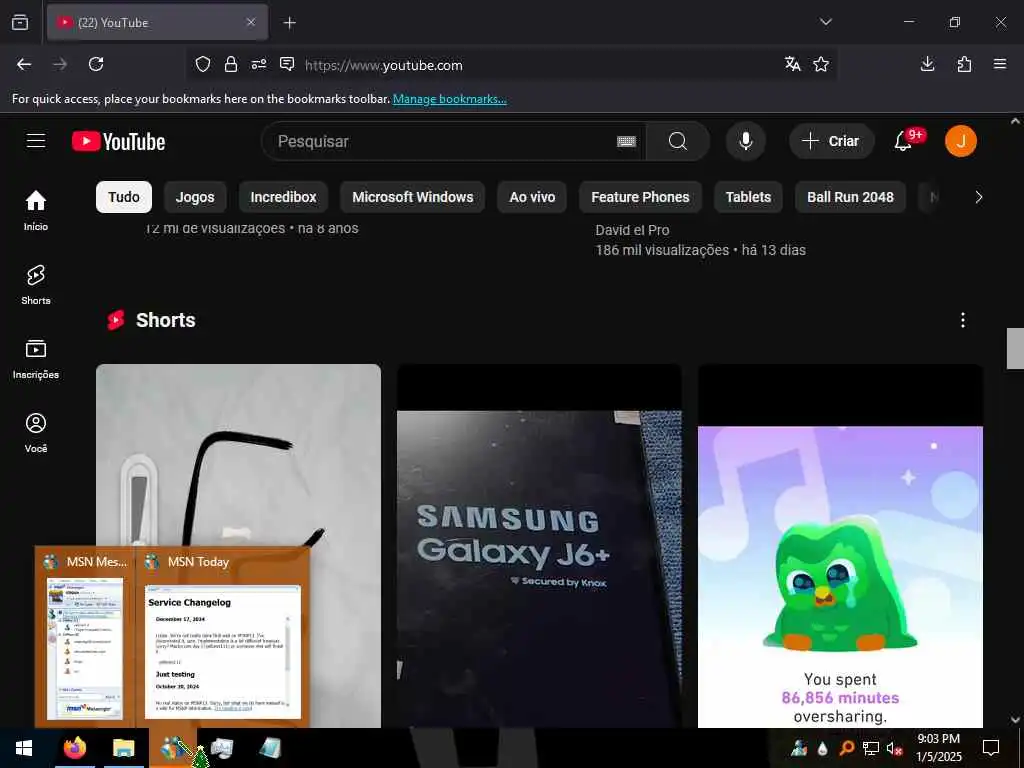Select the Microsoft Windows chip

point(413,197)
